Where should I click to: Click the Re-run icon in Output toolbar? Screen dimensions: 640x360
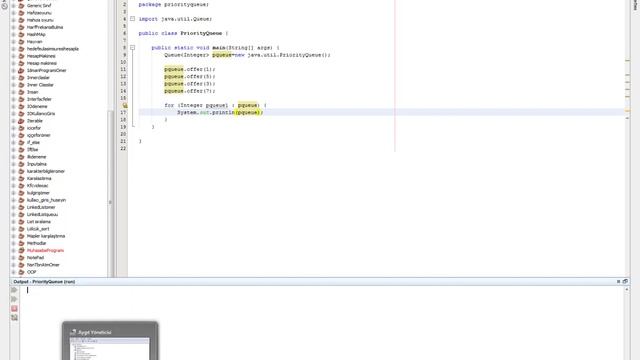(14, 290)
